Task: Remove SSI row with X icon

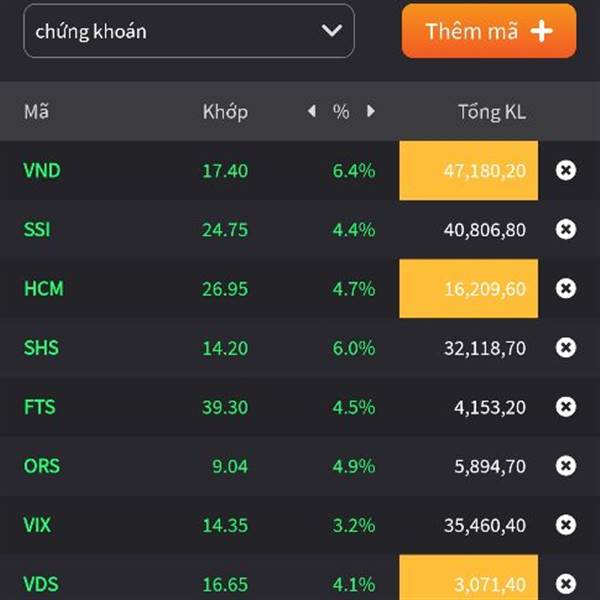Action: click(566, 229)
